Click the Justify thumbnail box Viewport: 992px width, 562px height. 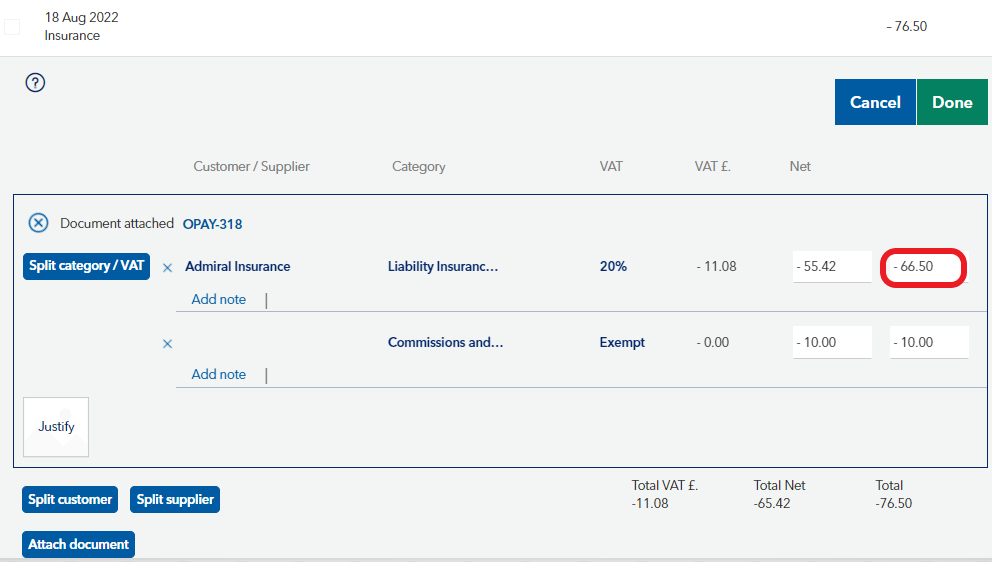click(x=56, y=427)
